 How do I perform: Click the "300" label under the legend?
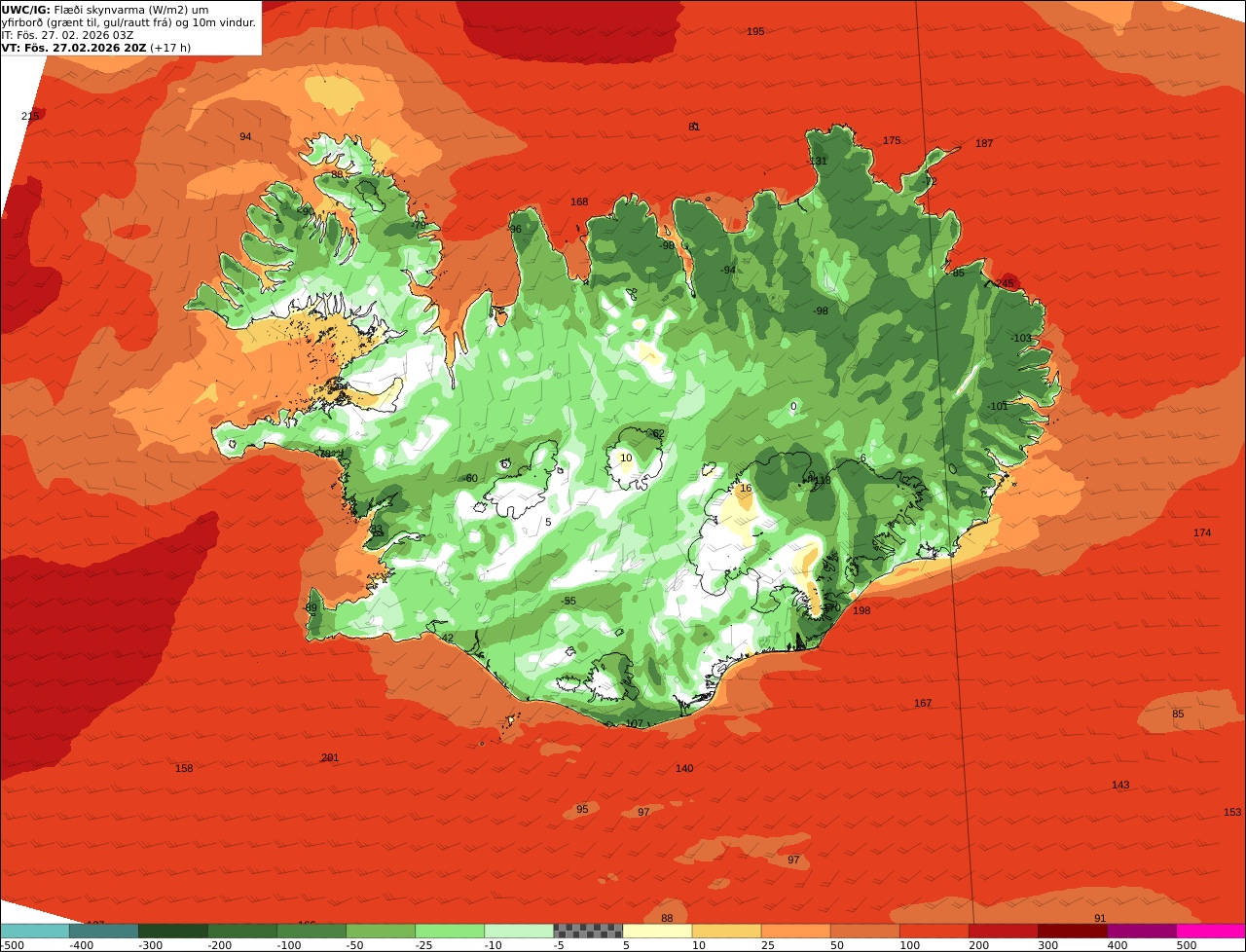click(x=1048, y=945)
